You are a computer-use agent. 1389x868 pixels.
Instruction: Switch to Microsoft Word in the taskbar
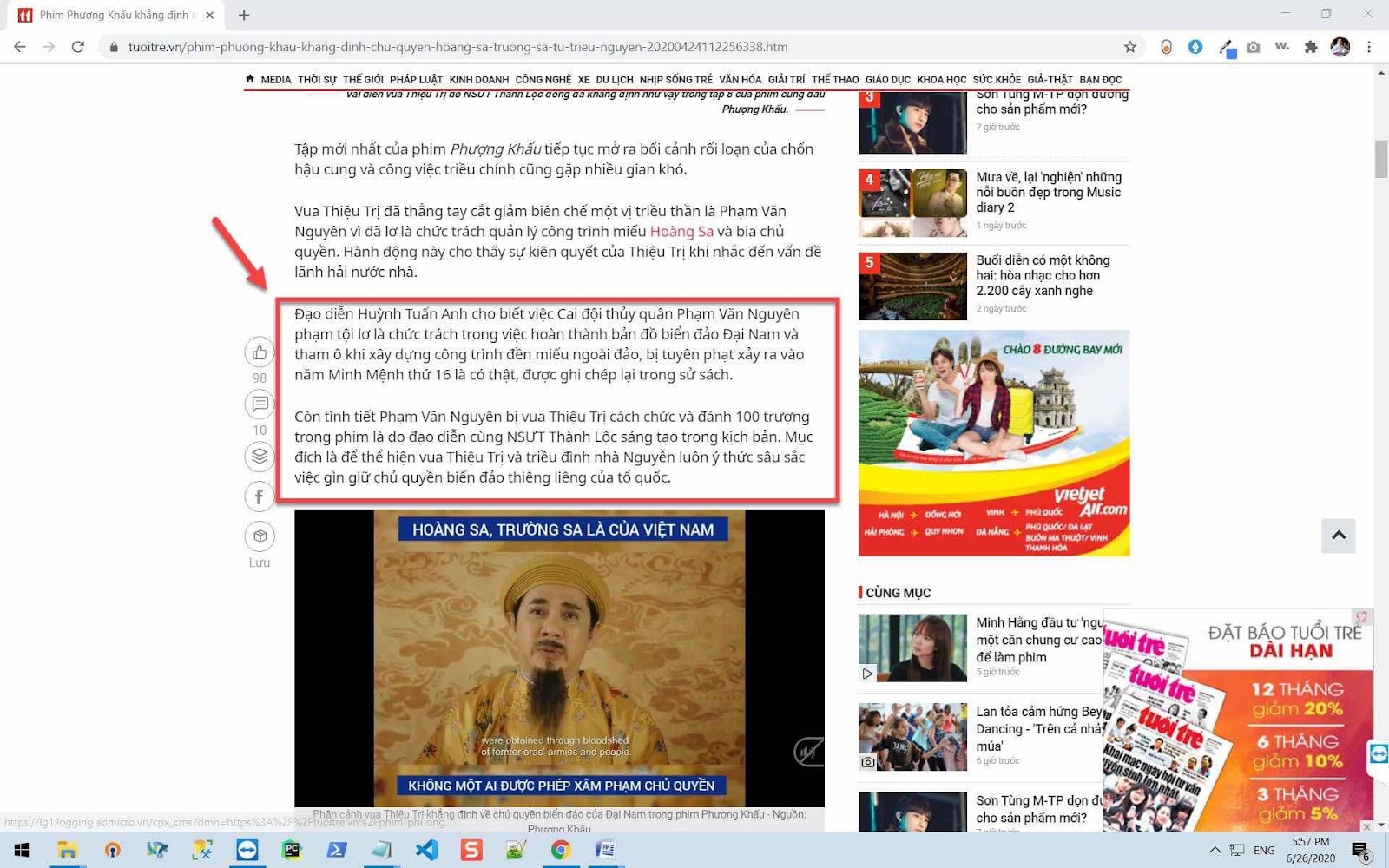(x=606, y=850)
